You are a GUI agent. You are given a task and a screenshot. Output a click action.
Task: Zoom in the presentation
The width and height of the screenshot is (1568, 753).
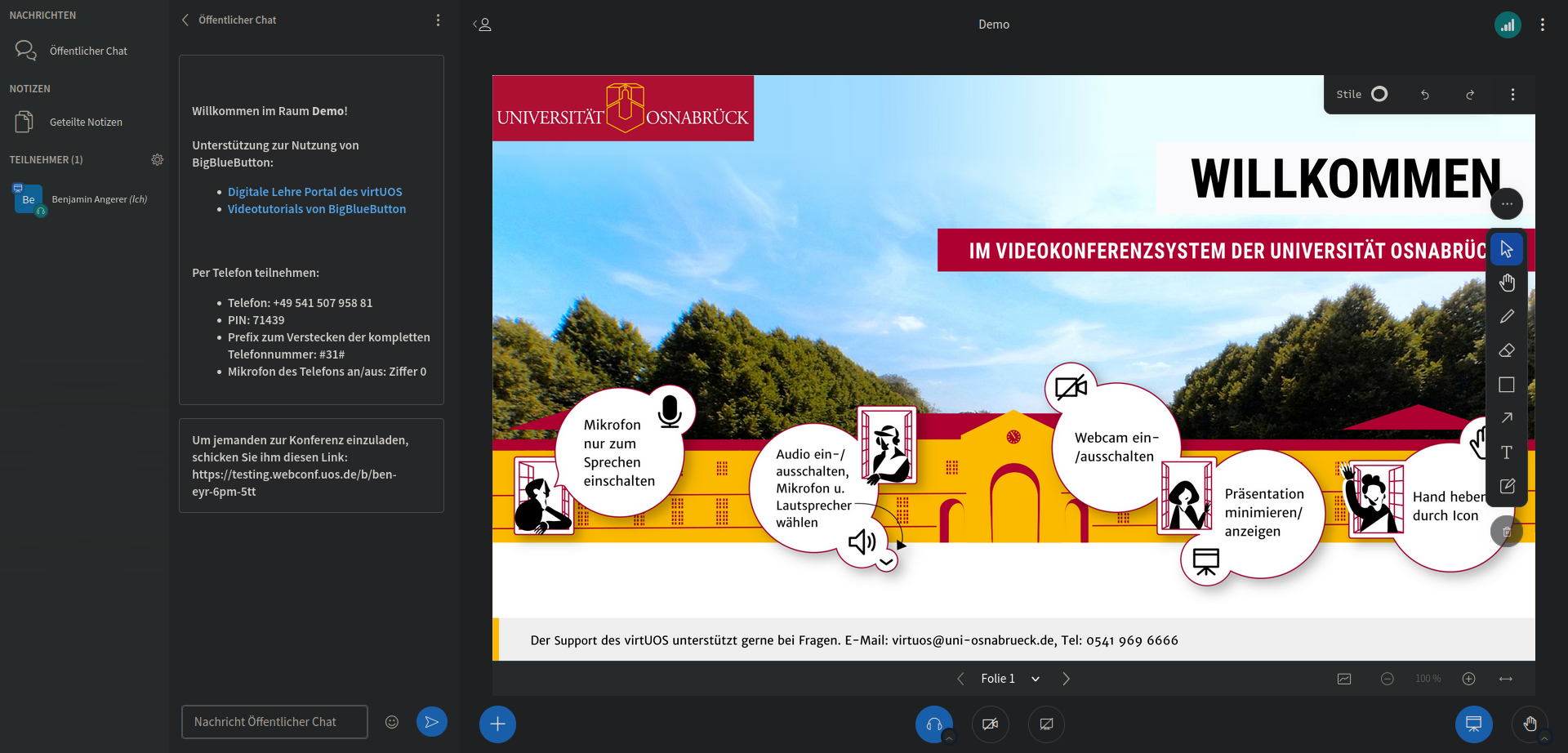1468,679
